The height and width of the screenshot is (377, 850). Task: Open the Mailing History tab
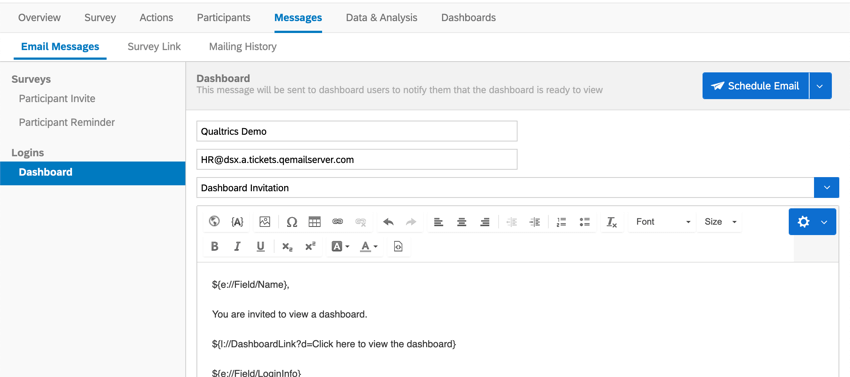click(243, 47)
